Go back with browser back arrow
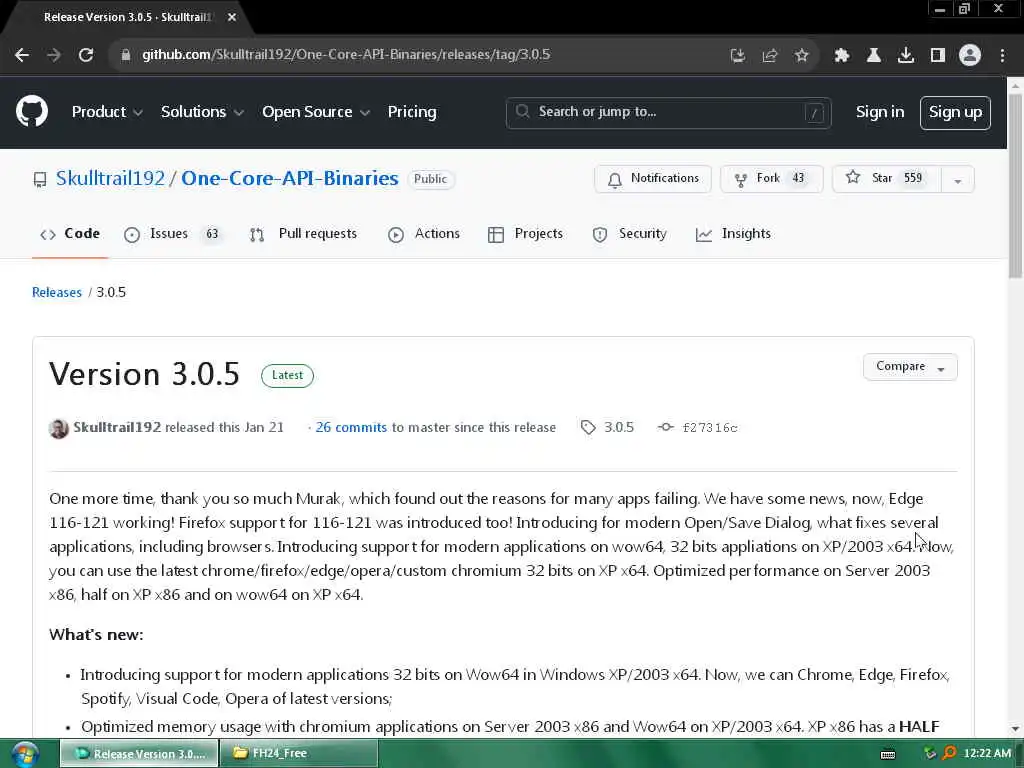 coord(22,55)
